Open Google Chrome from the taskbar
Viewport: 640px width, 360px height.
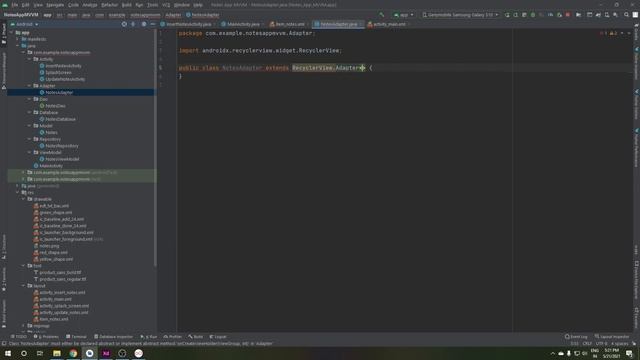click(x=73, y=353)
